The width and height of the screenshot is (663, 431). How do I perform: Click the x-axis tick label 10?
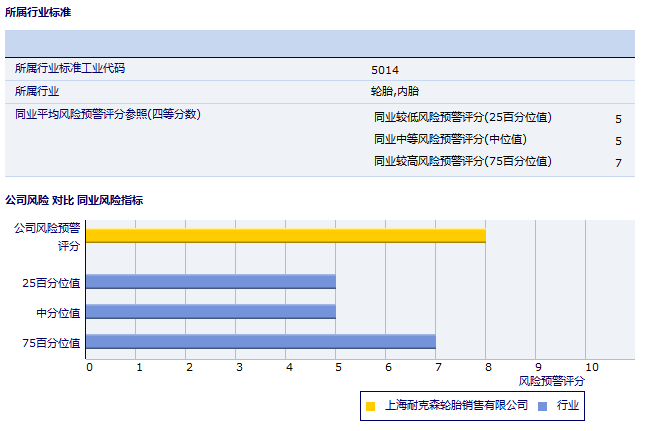[592, 368]
